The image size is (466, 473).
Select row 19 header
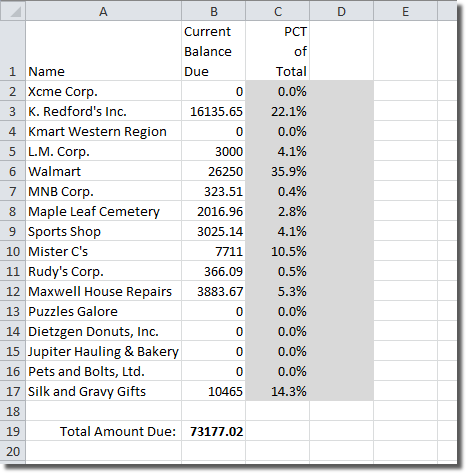pos(13,431)
